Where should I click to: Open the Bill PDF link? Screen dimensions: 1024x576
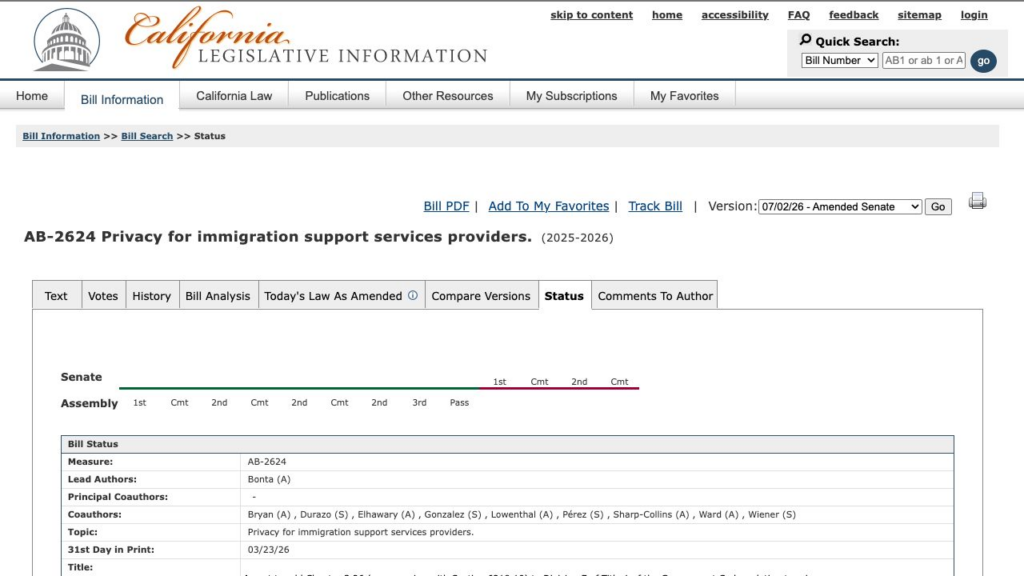(x=446, y=206)
